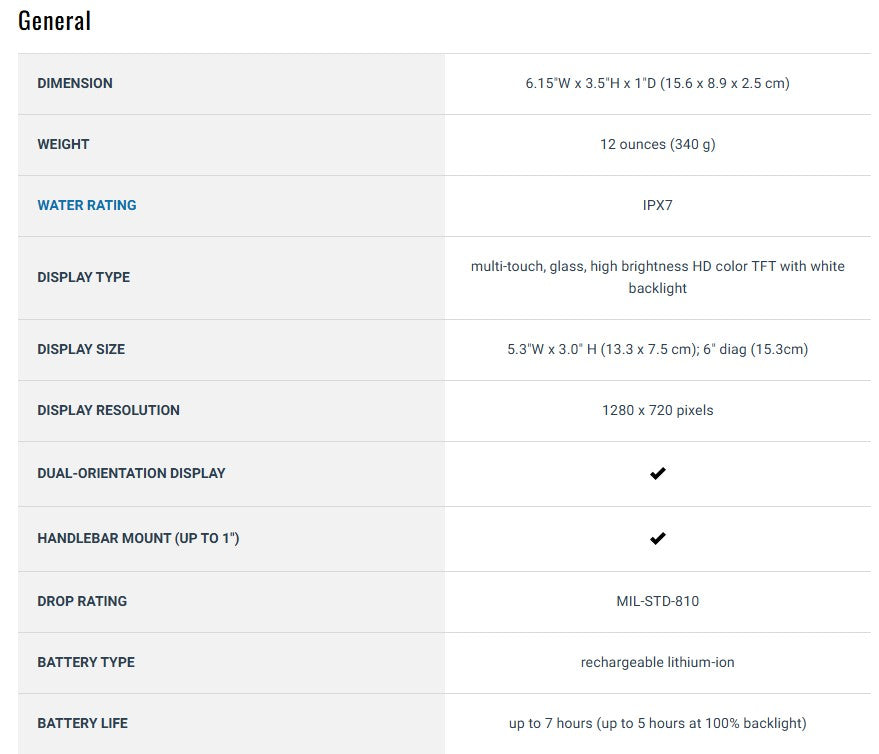Click the Weight row label
Viewport: 879px width, 754px height.
point(63,144)
